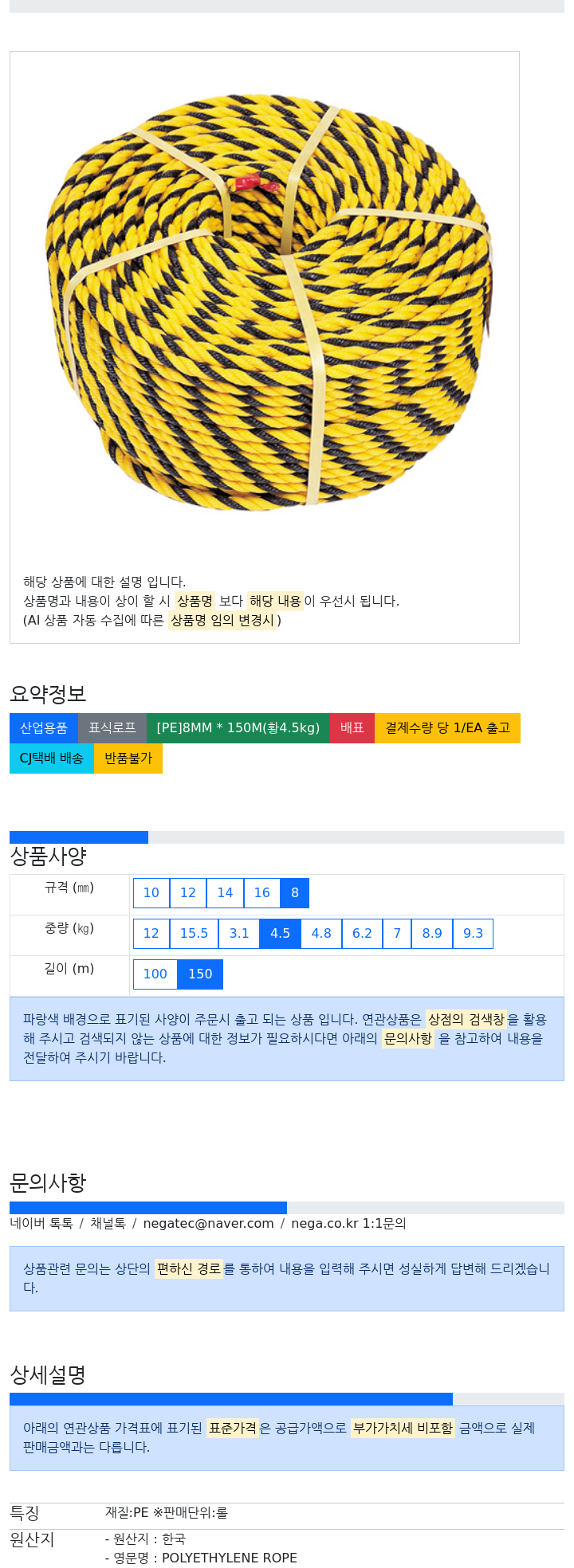Click the red 배표 badge
Screen dimensions: 574x1568
[x=352, y=728]
